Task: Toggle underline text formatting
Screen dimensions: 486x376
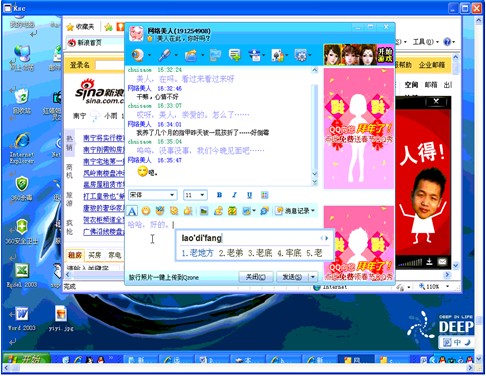Action: (249, 195)
